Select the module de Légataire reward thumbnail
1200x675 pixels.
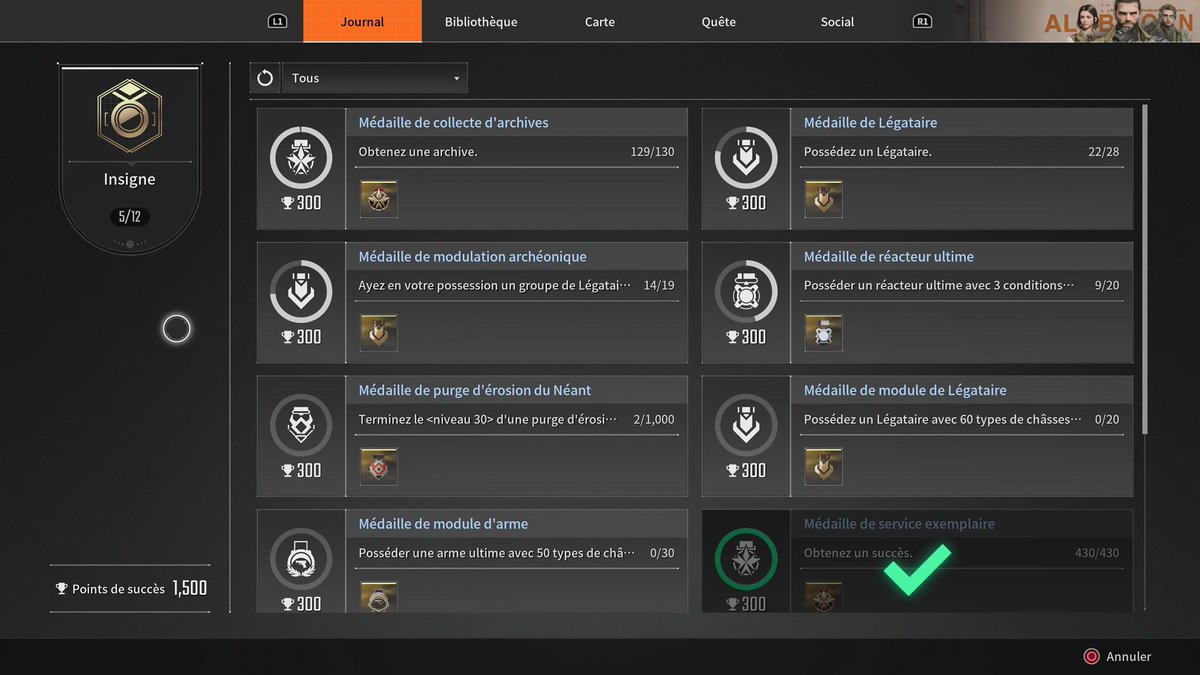click(x=824, y=467)
